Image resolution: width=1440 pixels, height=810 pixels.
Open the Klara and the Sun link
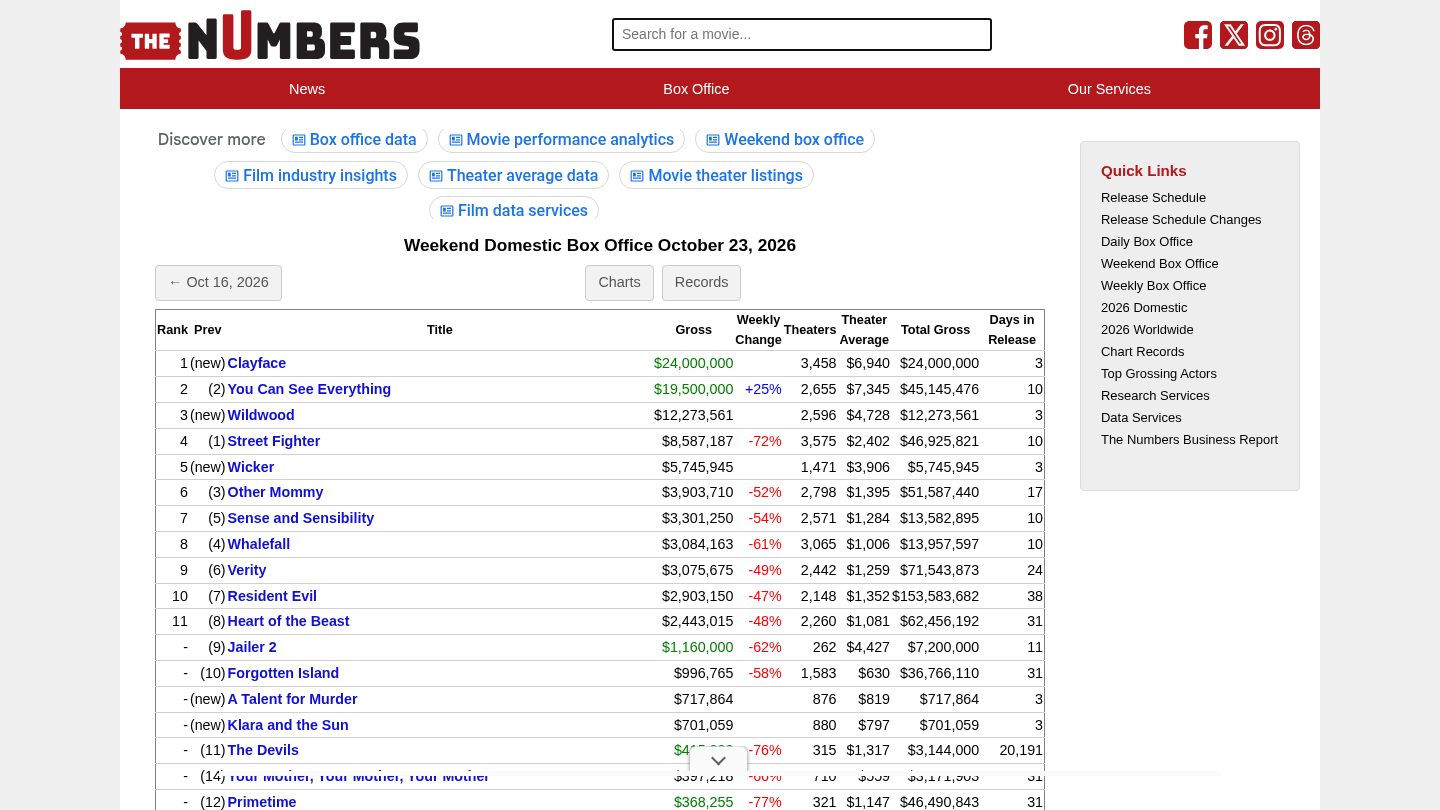288,725
